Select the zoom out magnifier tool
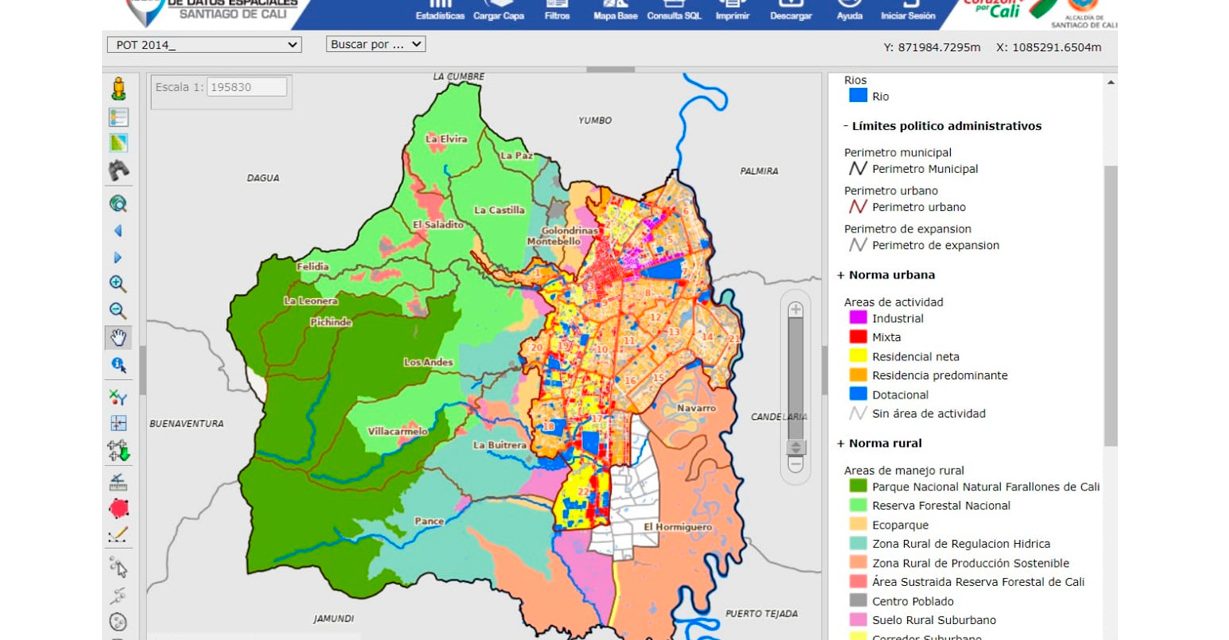Screen dimensions: 1229x640 [118, 311]
